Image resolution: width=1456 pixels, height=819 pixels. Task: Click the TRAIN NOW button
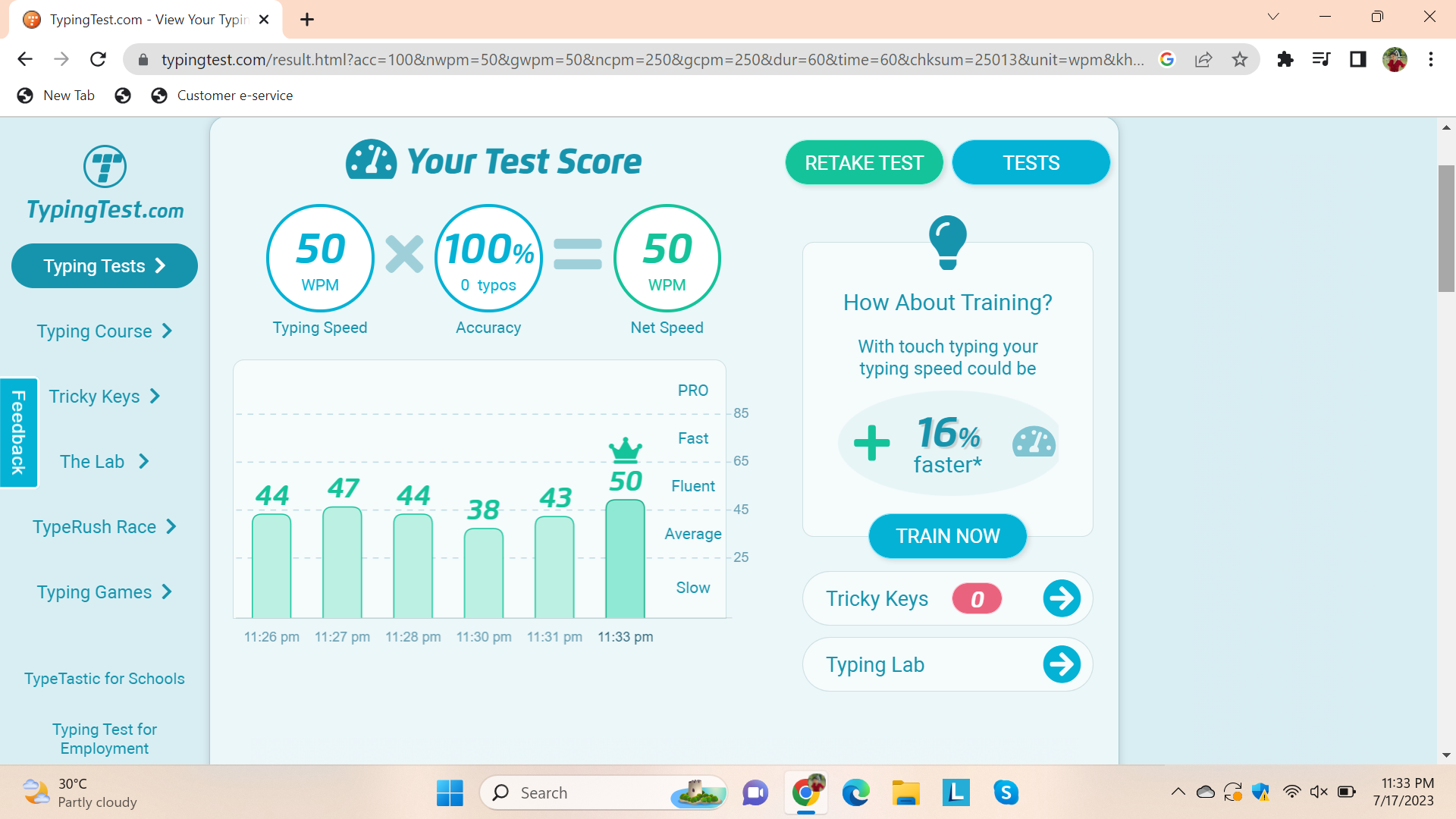[947, 536]
